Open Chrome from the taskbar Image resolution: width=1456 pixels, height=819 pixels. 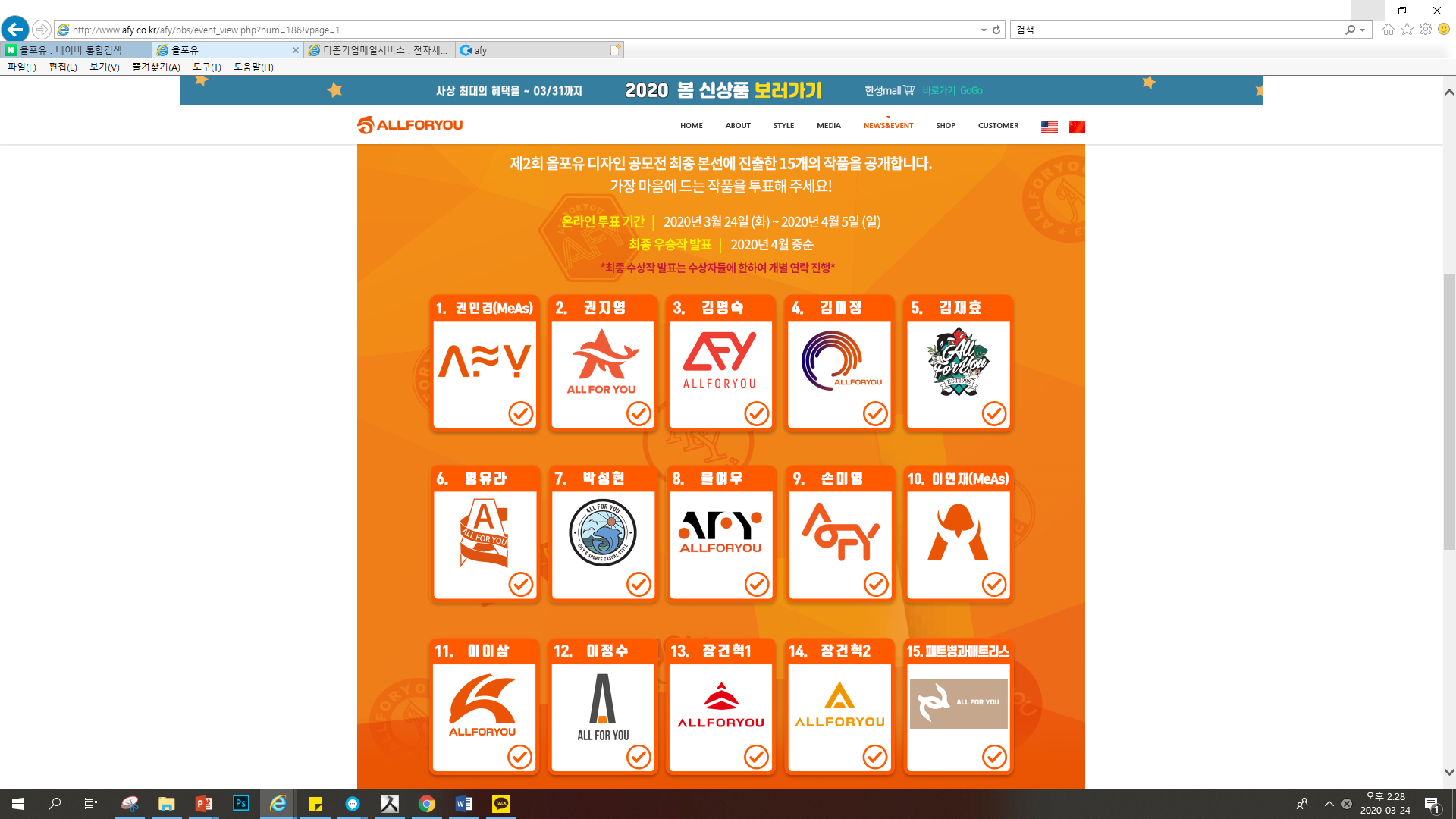pos(427,804)
